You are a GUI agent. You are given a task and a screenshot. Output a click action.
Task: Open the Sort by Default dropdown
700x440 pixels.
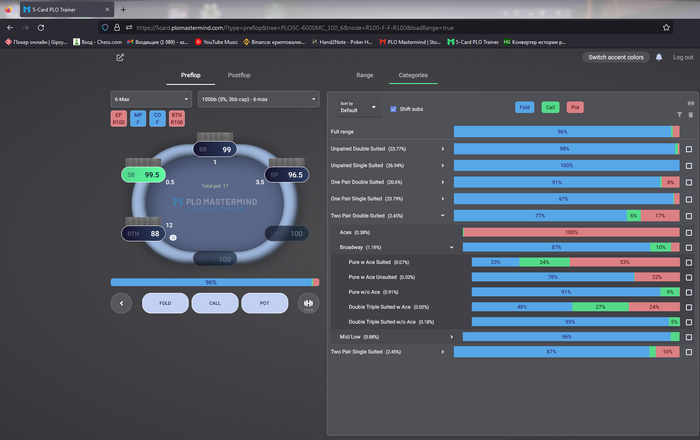point(358,107)
